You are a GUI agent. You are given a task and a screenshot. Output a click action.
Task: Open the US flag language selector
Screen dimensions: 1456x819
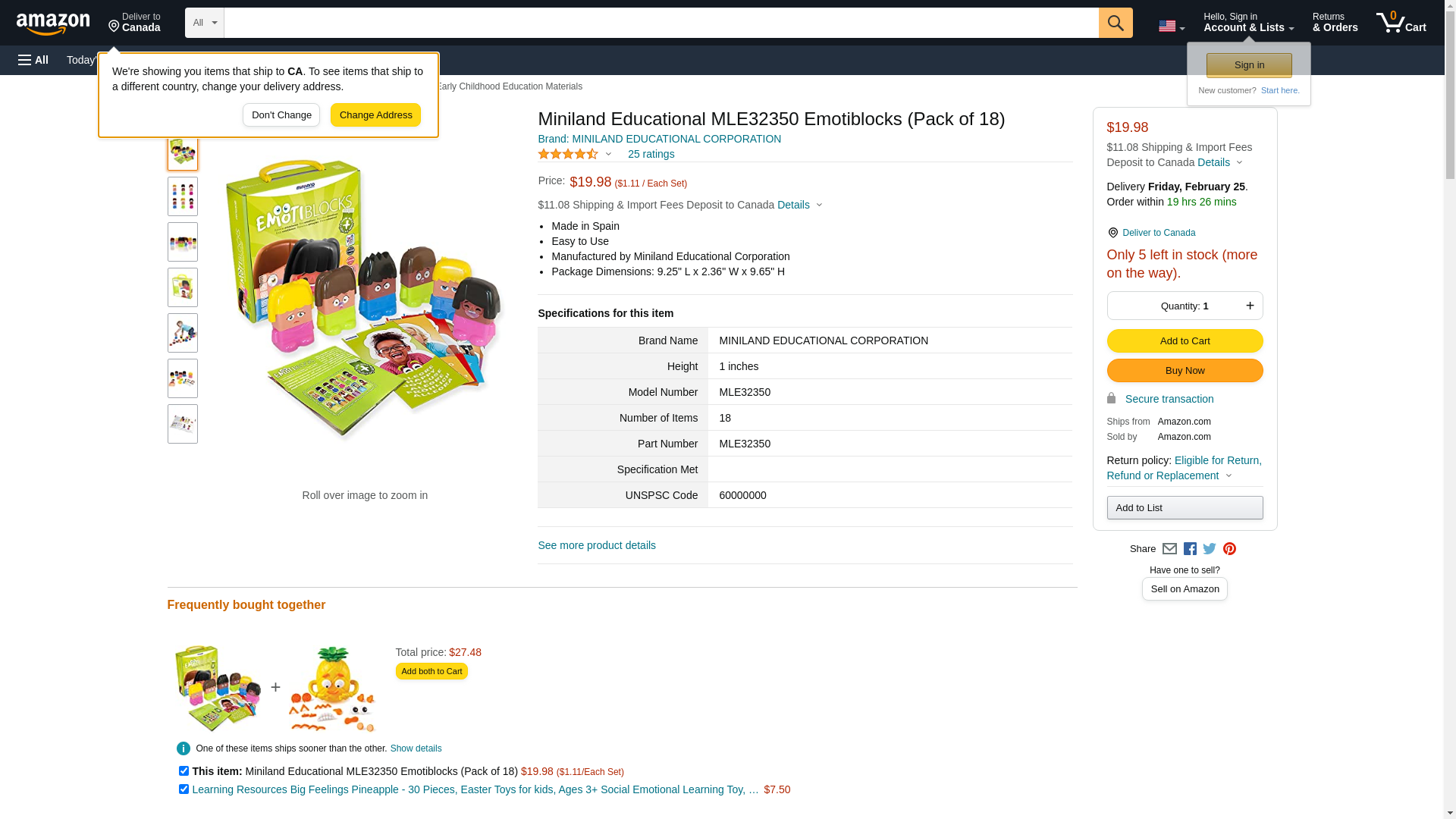click(x=1171, y=27)
